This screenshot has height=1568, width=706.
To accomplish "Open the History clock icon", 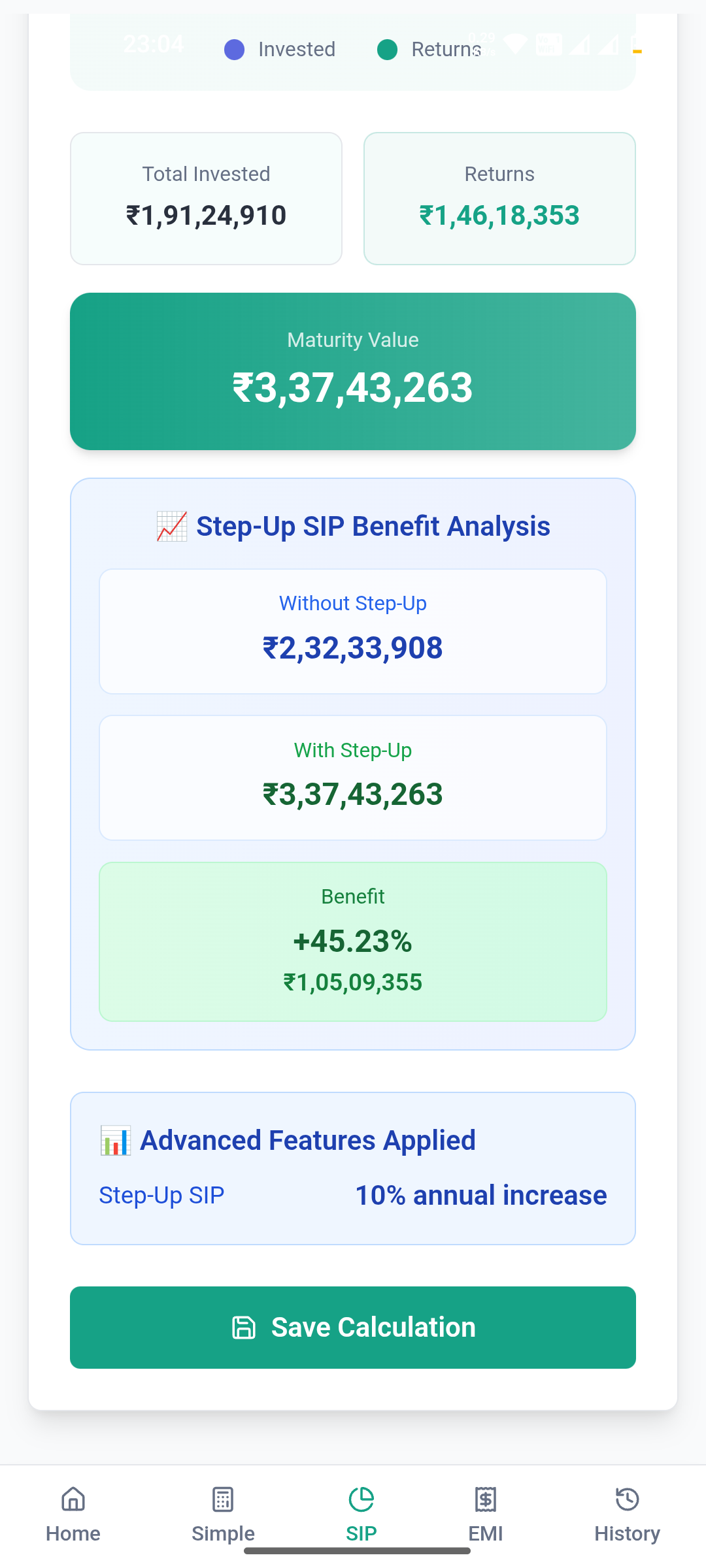I will 627,1499.
